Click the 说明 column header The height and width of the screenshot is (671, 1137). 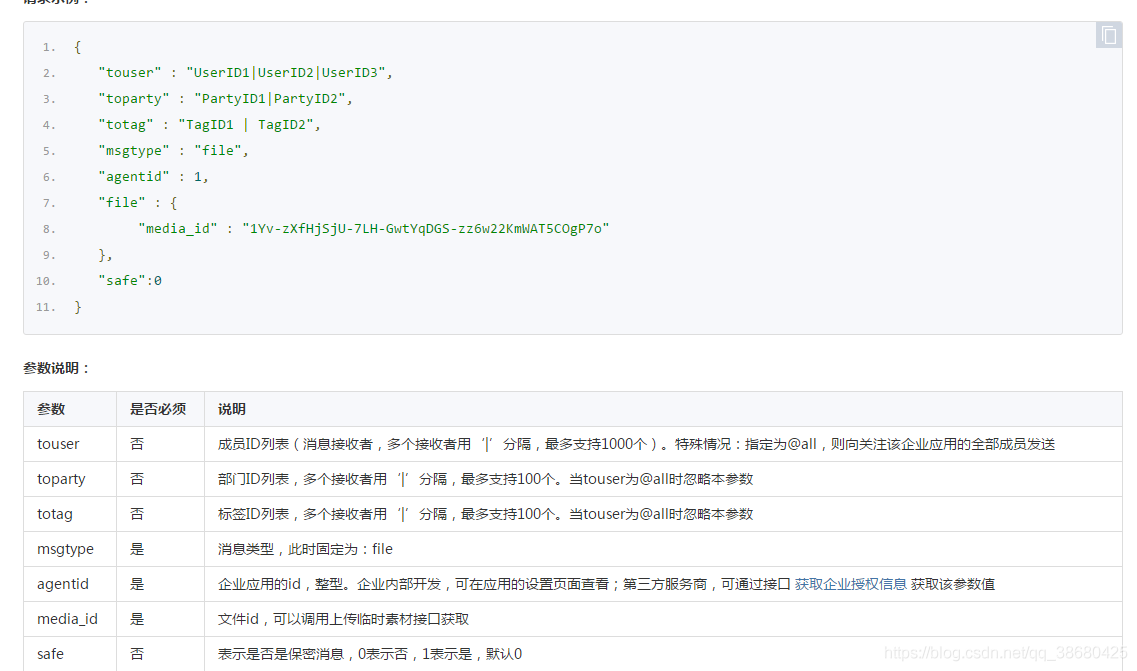coord(232,409)
